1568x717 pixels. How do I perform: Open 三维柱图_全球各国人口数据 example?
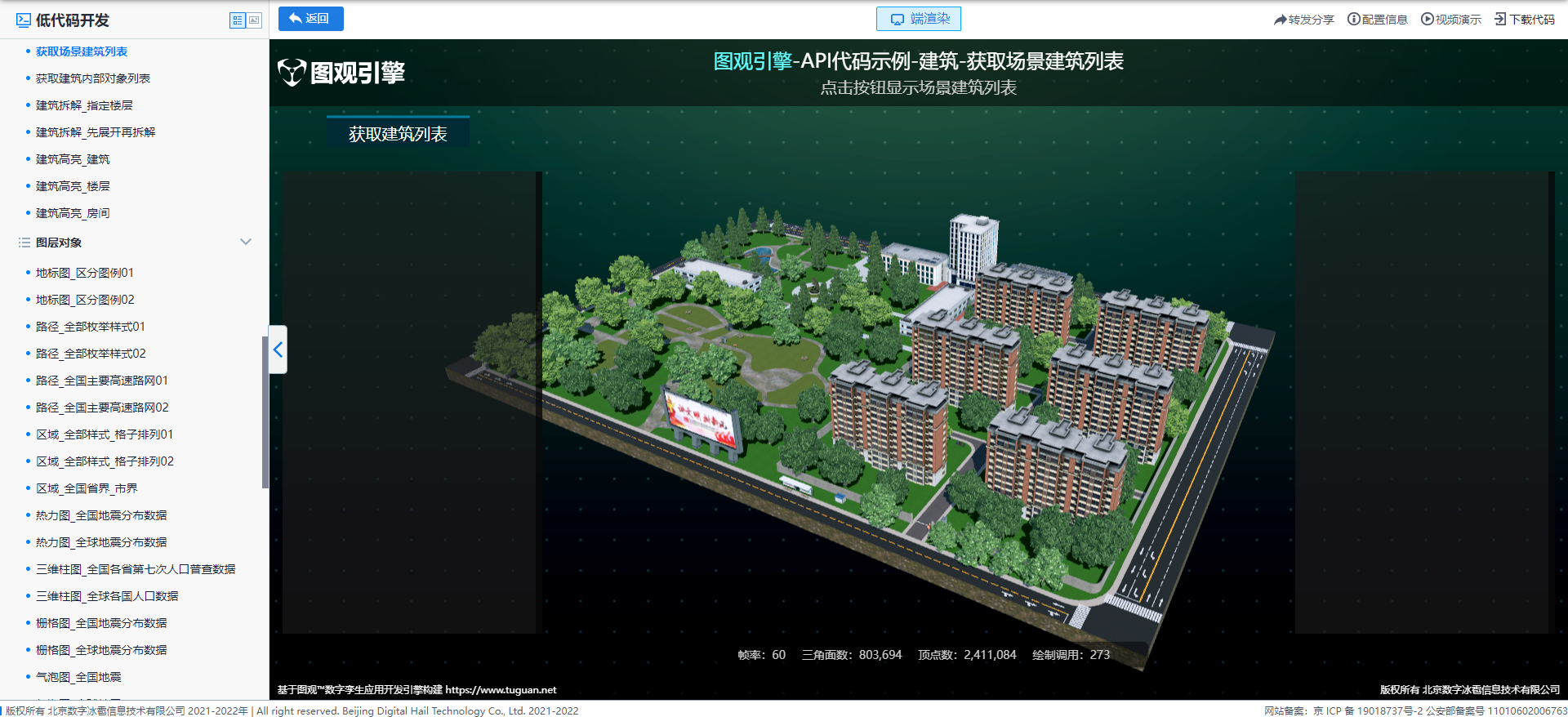point(107,596)
